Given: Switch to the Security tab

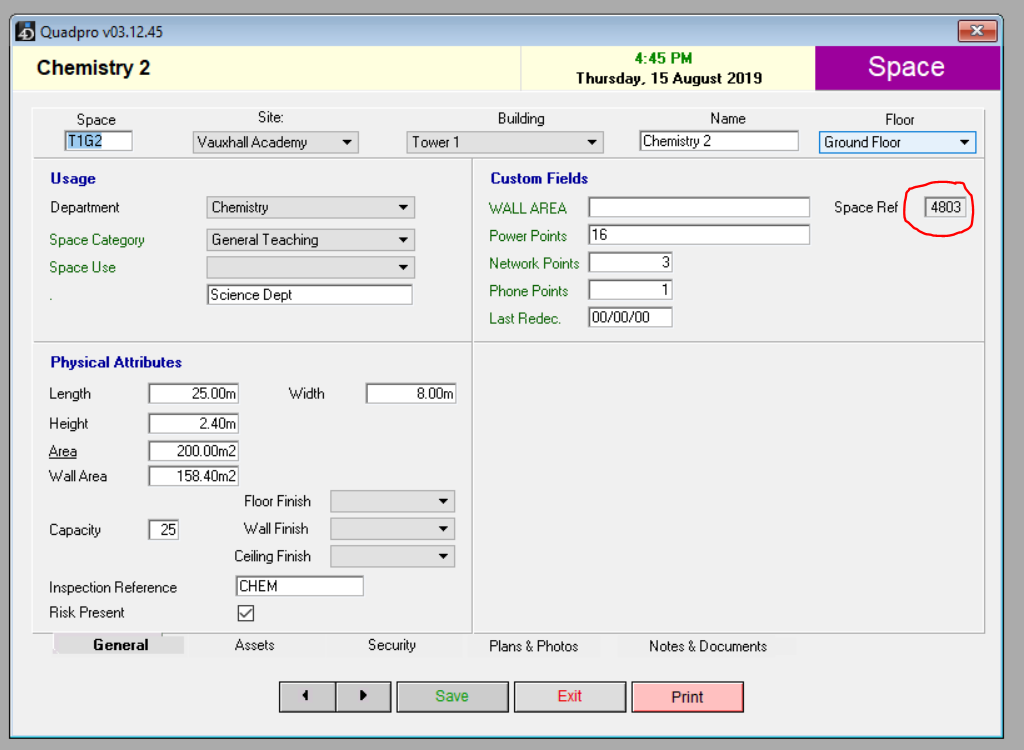Looking at the screenshot, I should 392,645.
